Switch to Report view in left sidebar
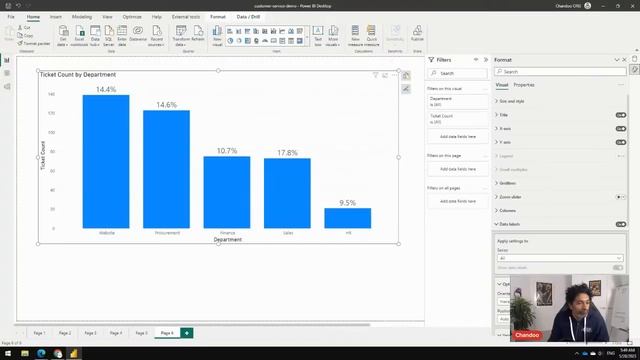This screenshot has width=640, height=360. coord(7,60)
